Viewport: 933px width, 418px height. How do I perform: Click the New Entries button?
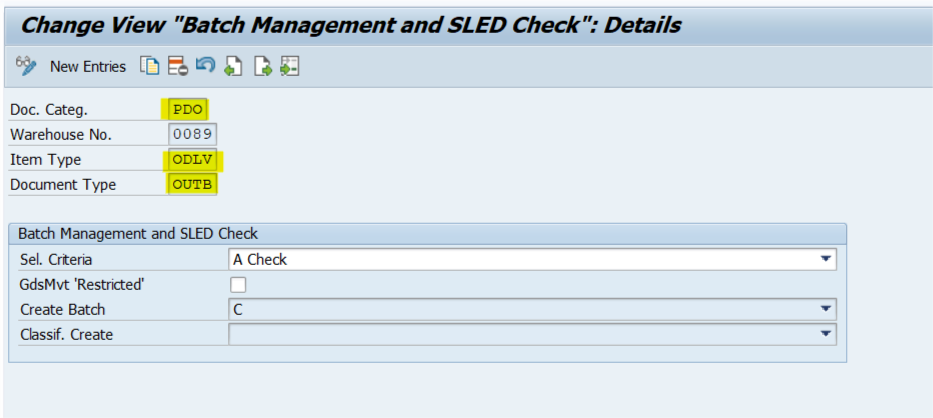click(88, 67)
